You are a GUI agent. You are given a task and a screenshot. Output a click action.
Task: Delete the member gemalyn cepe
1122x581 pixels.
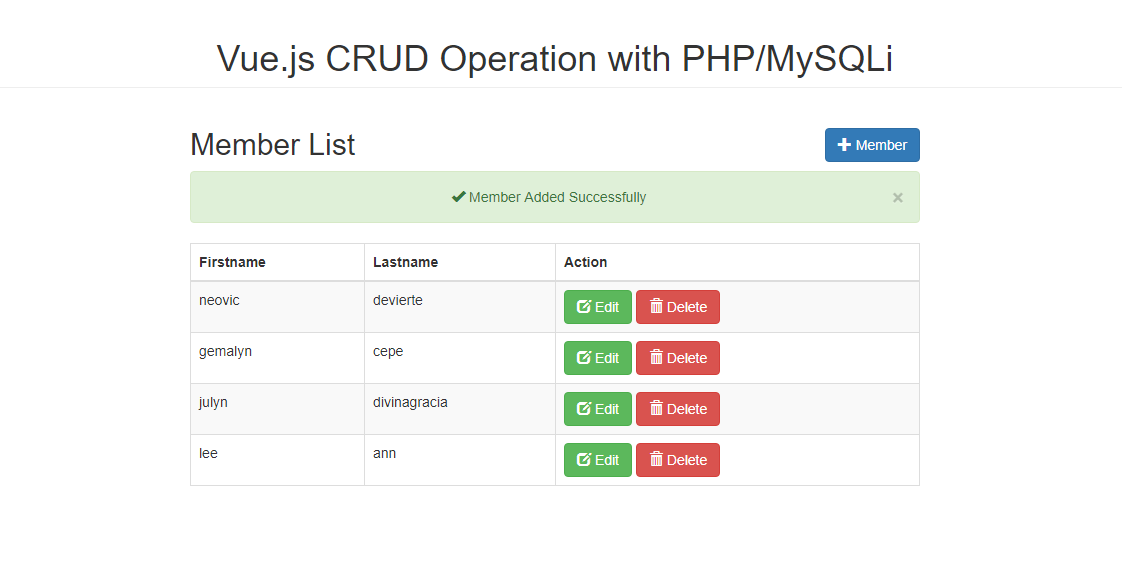point(678,358)
